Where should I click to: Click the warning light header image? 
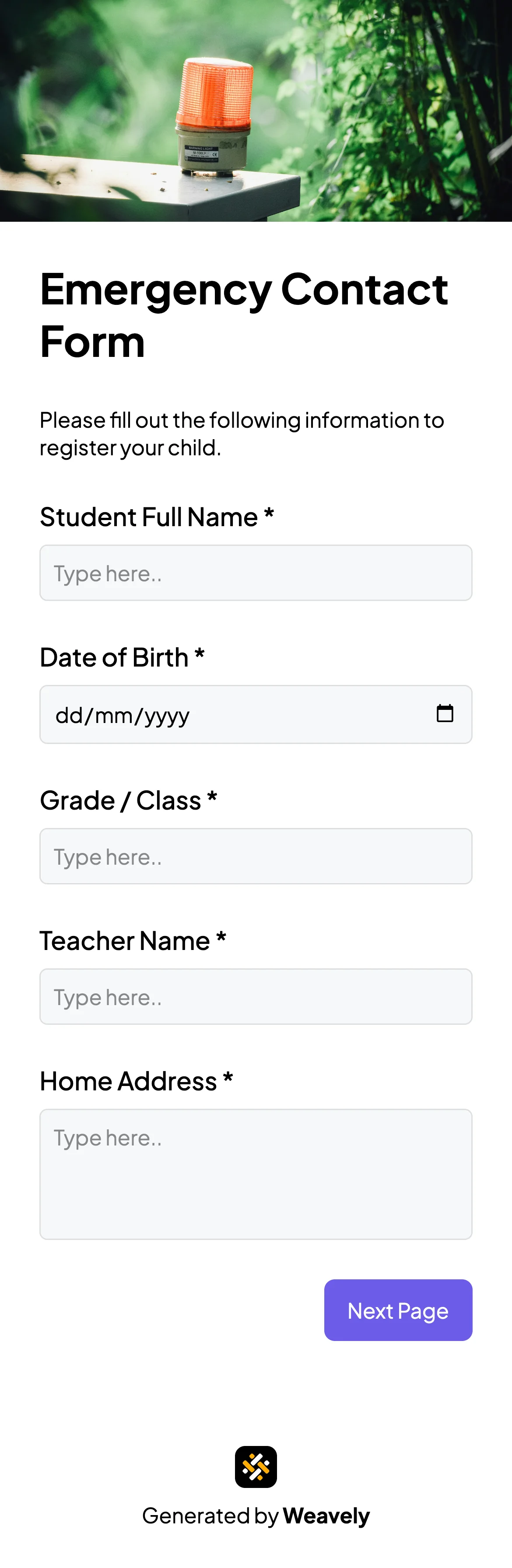point(256,110)
